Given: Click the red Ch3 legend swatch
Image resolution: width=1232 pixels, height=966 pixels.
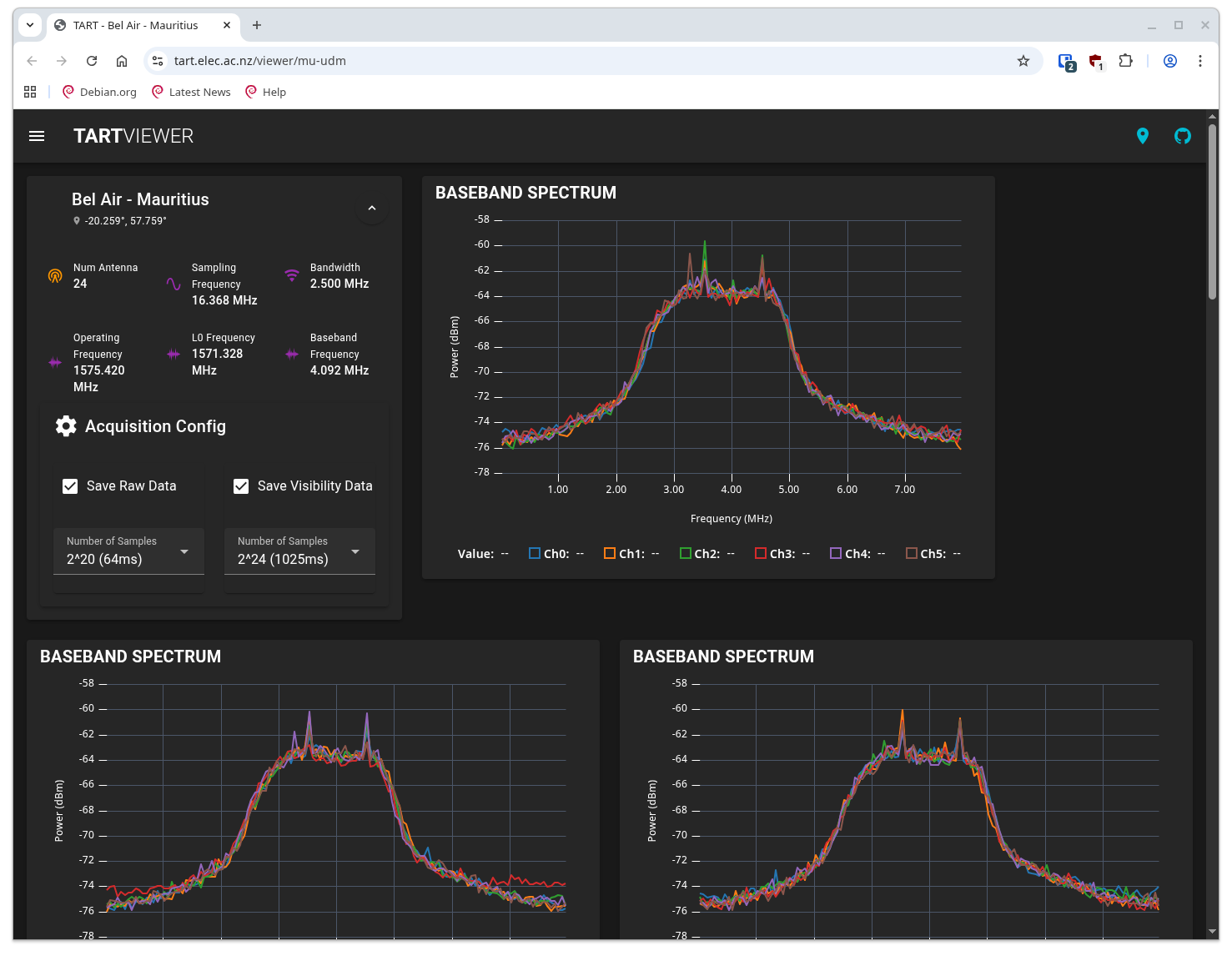Looking at the screenshot, I should [761, 552].
